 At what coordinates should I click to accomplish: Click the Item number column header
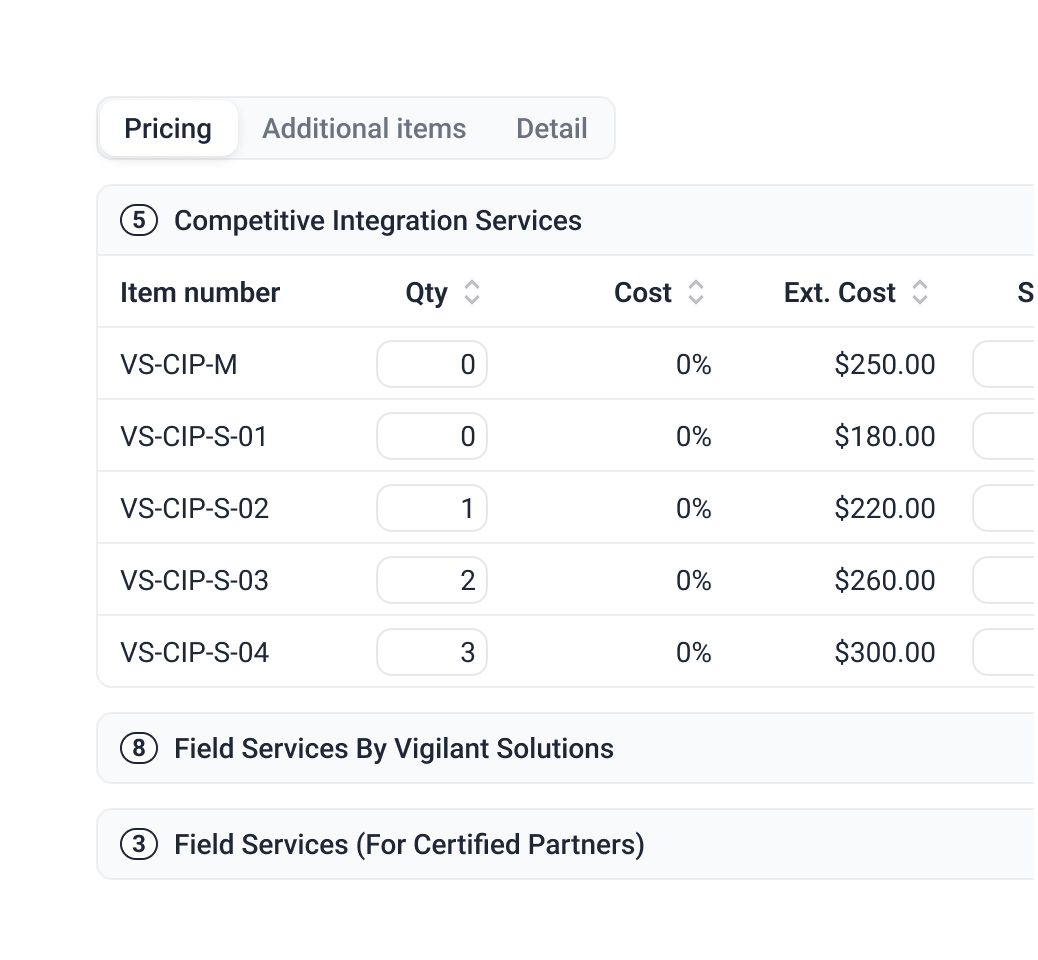(x=200, y=292)
